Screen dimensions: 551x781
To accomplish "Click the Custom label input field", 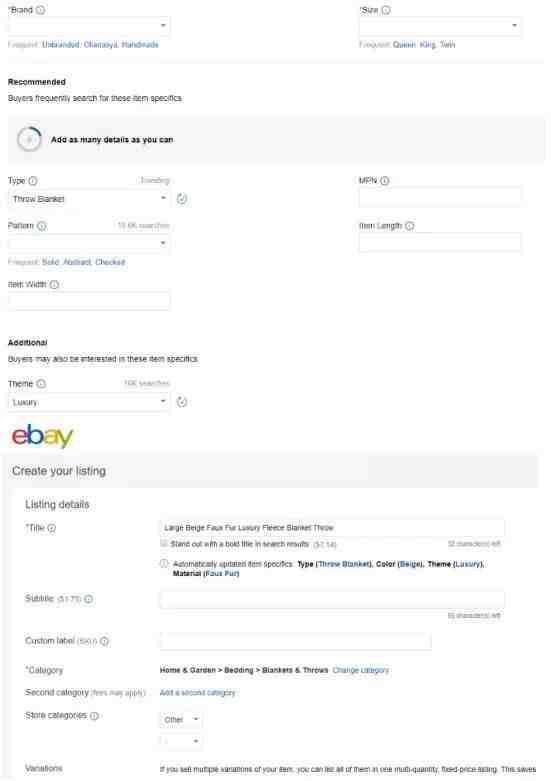I will 296,642.
